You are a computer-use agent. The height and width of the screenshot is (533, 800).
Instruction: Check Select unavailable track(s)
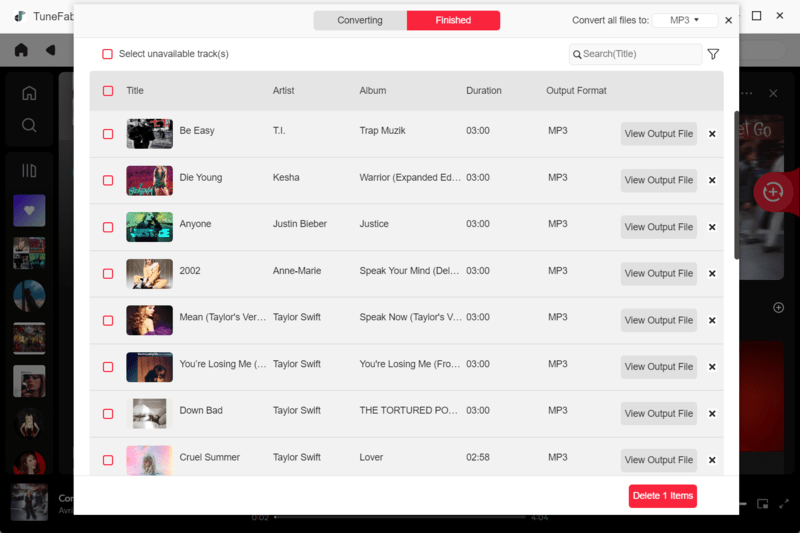107,54
